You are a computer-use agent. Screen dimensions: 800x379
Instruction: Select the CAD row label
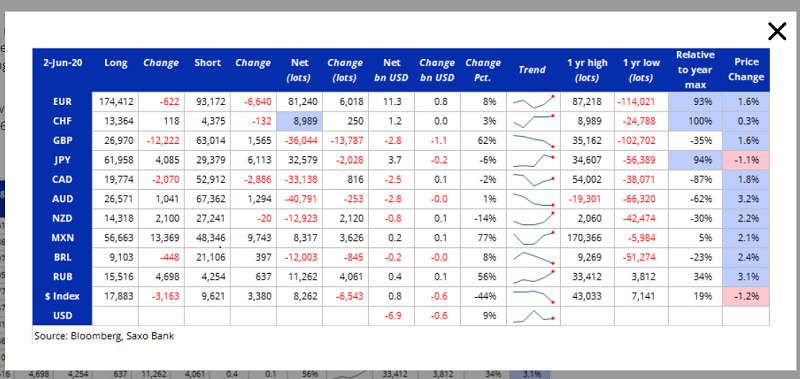click(x=62, y=180)
